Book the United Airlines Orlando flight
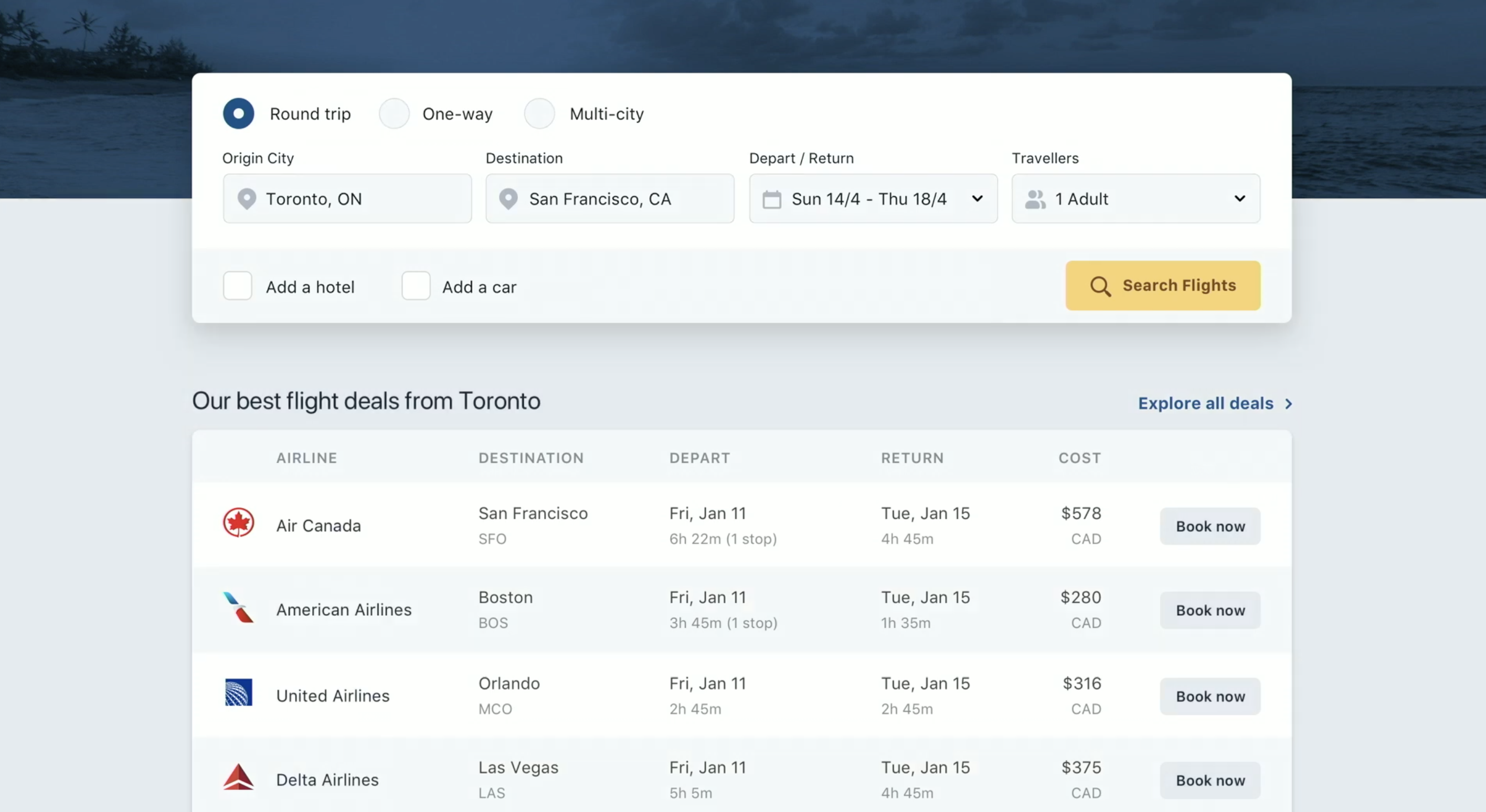This screenshot has height=812, width=1486. 1209,696
